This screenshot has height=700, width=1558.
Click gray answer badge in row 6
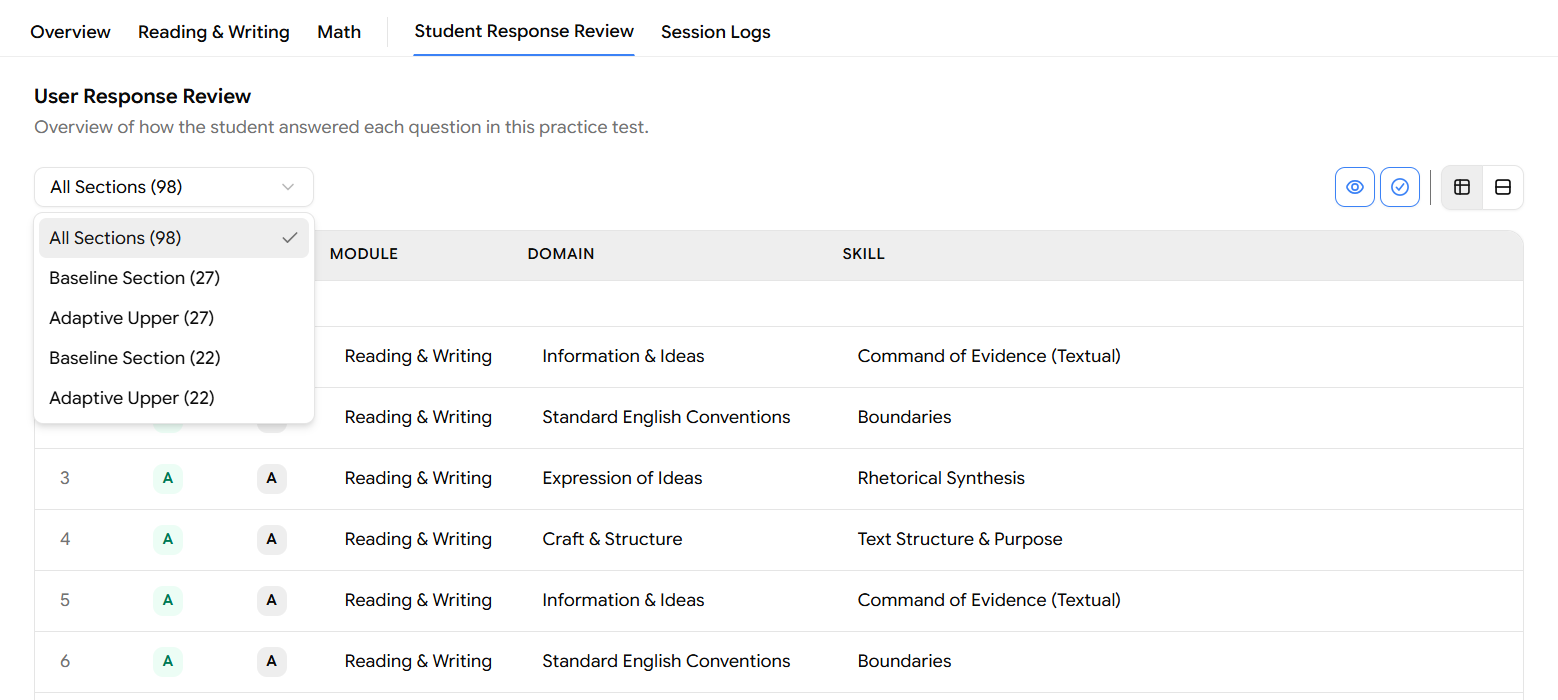click(x=272, y=661)
